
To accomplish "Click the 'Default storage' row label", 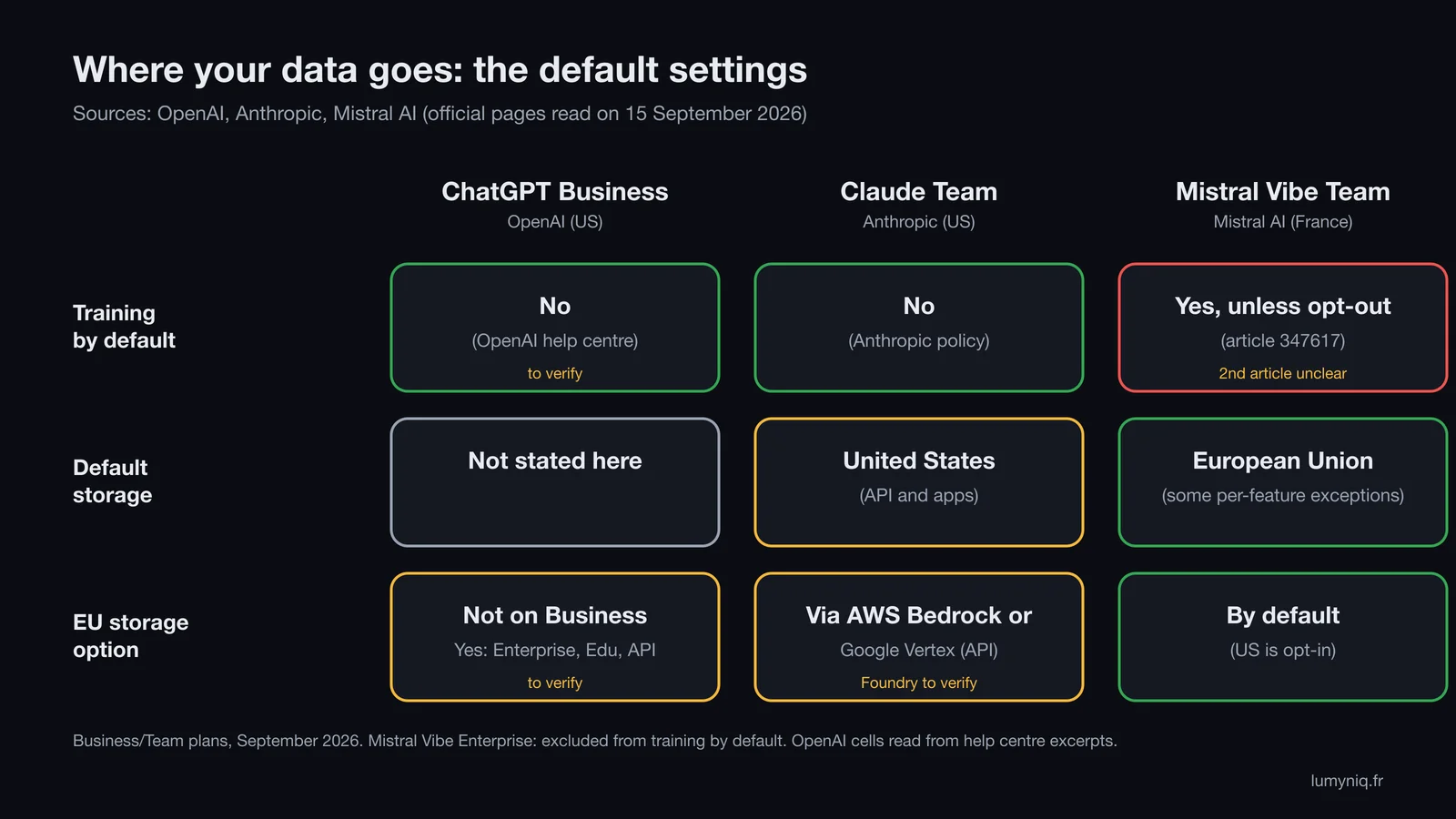I will pos(112,481).
